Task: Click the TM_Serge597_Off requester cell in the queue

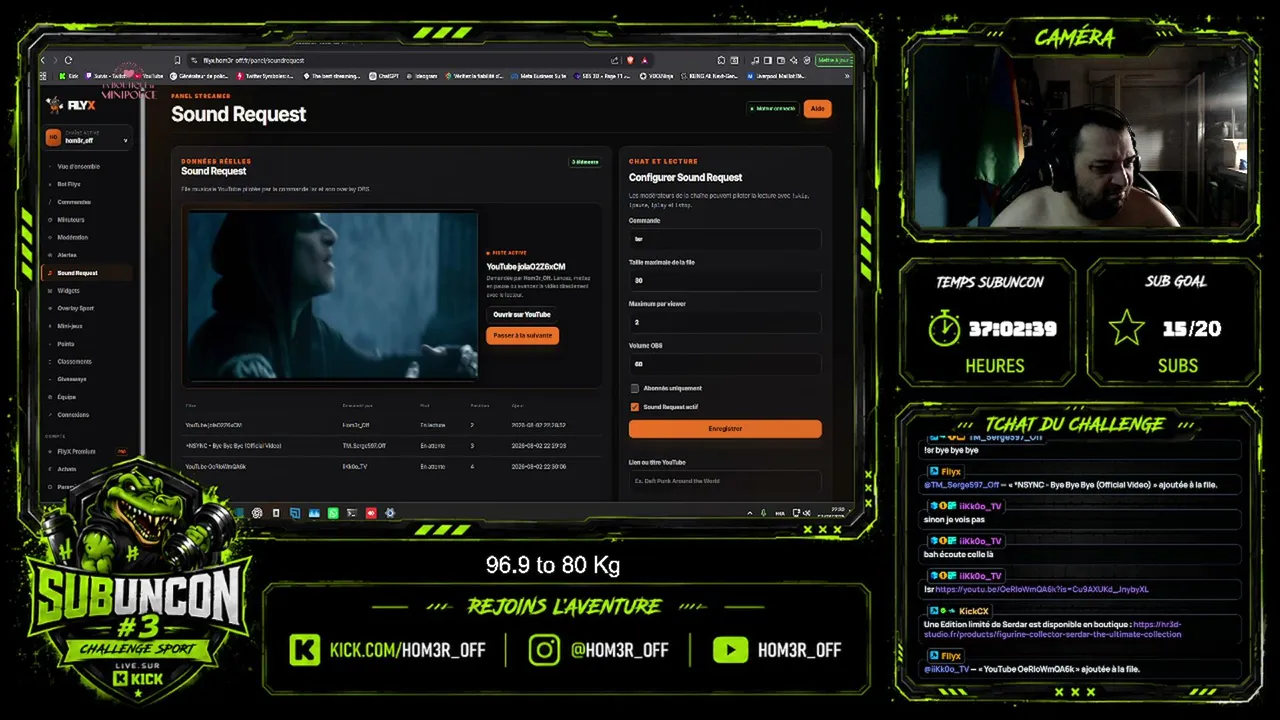Action: point(363,446)
